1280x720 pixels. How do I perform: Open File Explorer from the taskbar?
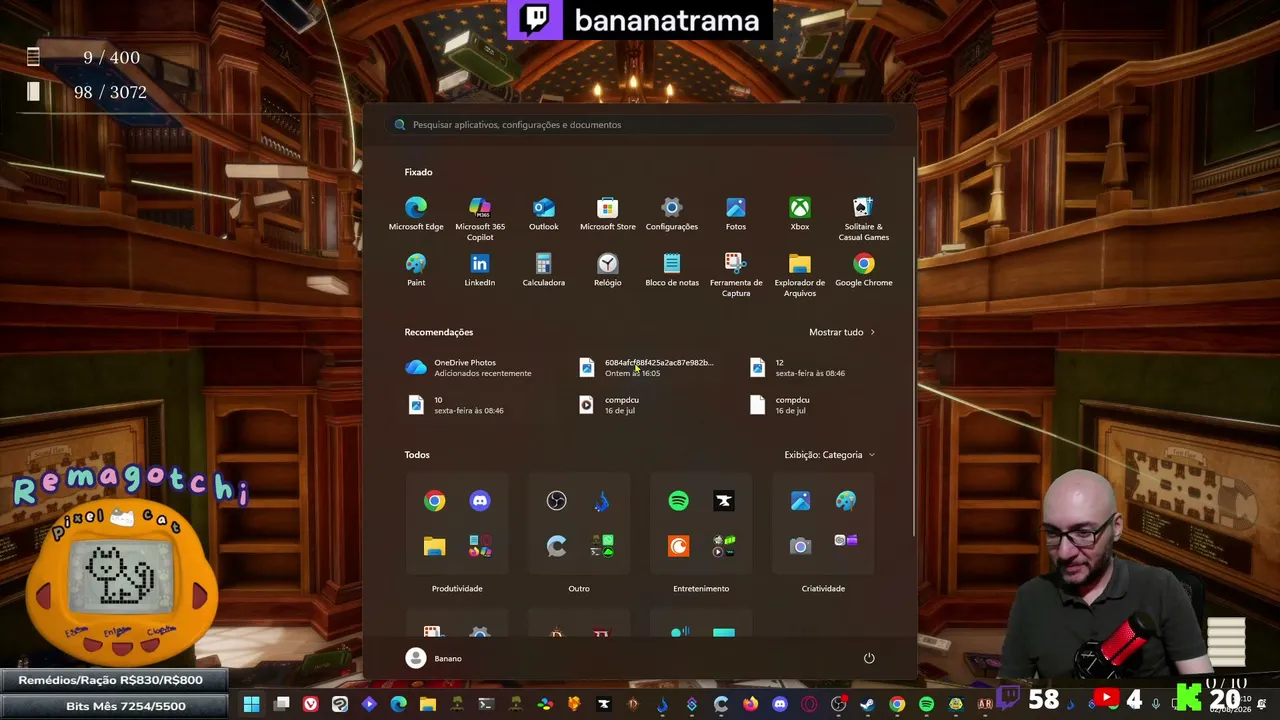coord(428,704)
